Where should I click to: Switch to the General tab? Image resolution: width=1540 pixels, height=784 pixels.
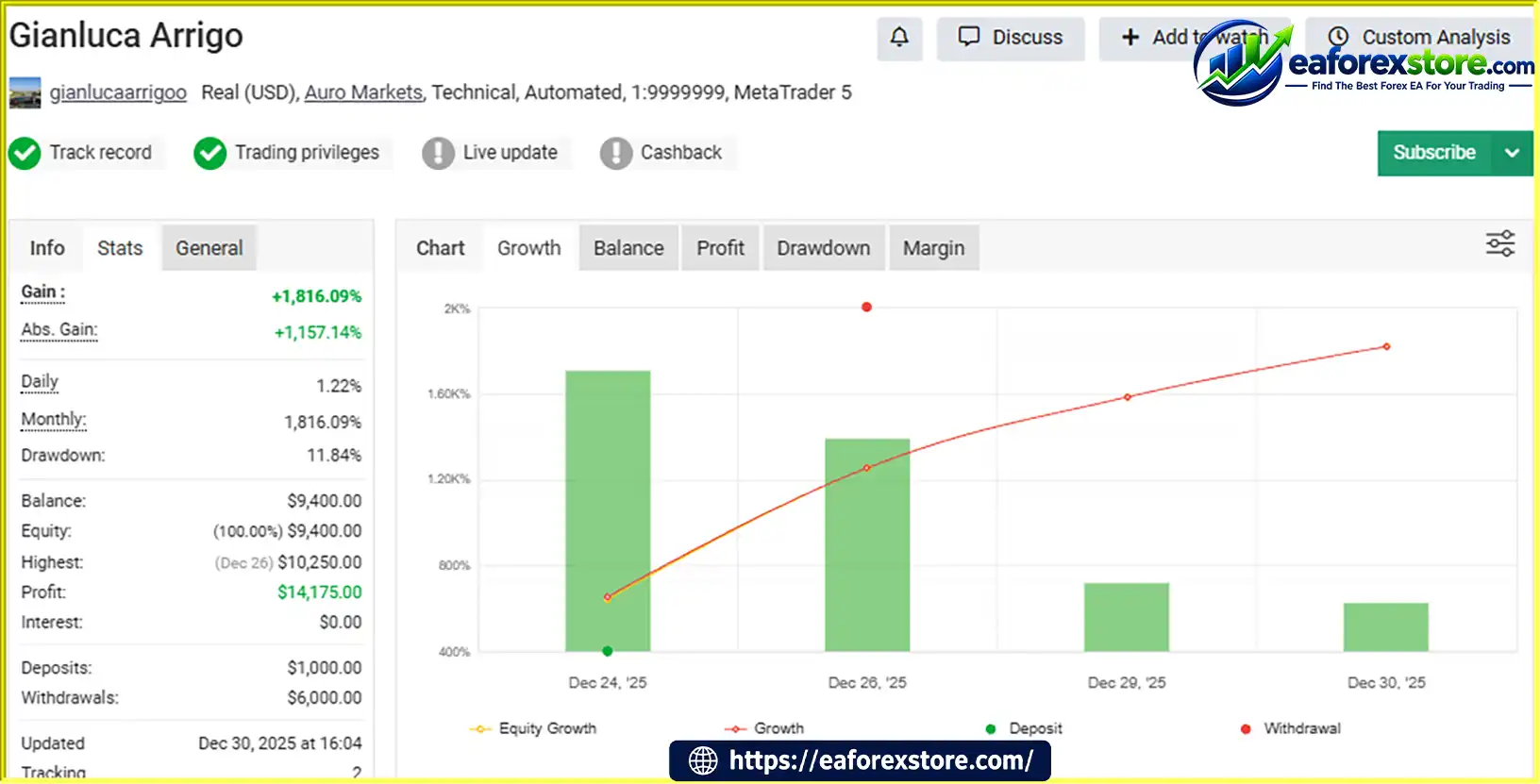209,248
